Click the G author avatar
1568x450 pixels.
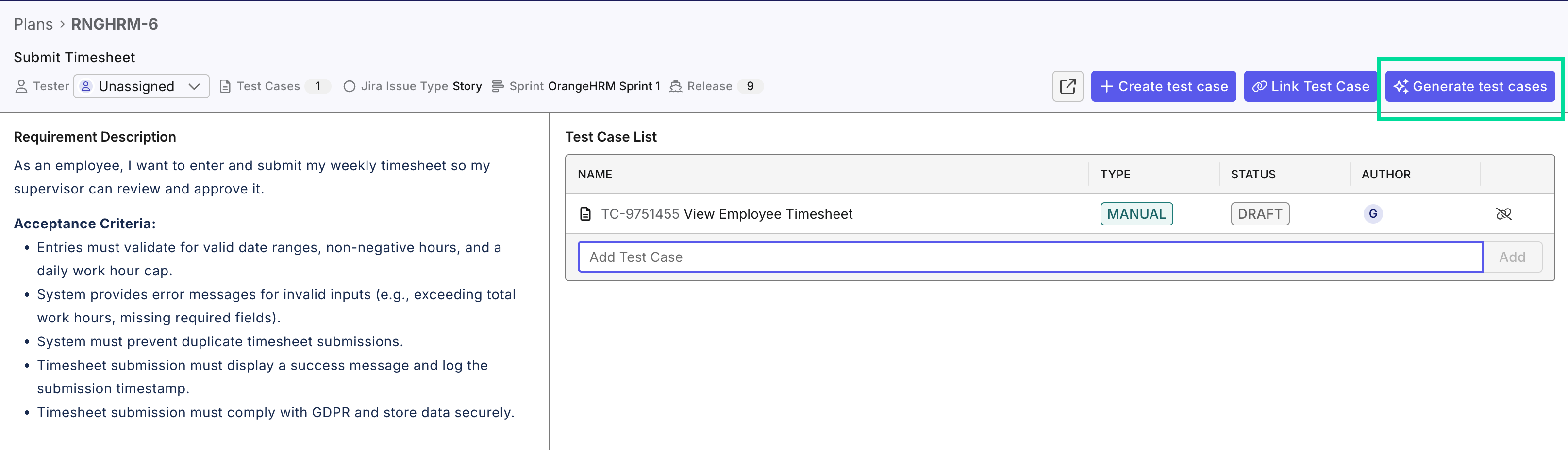coord(1373,213)
